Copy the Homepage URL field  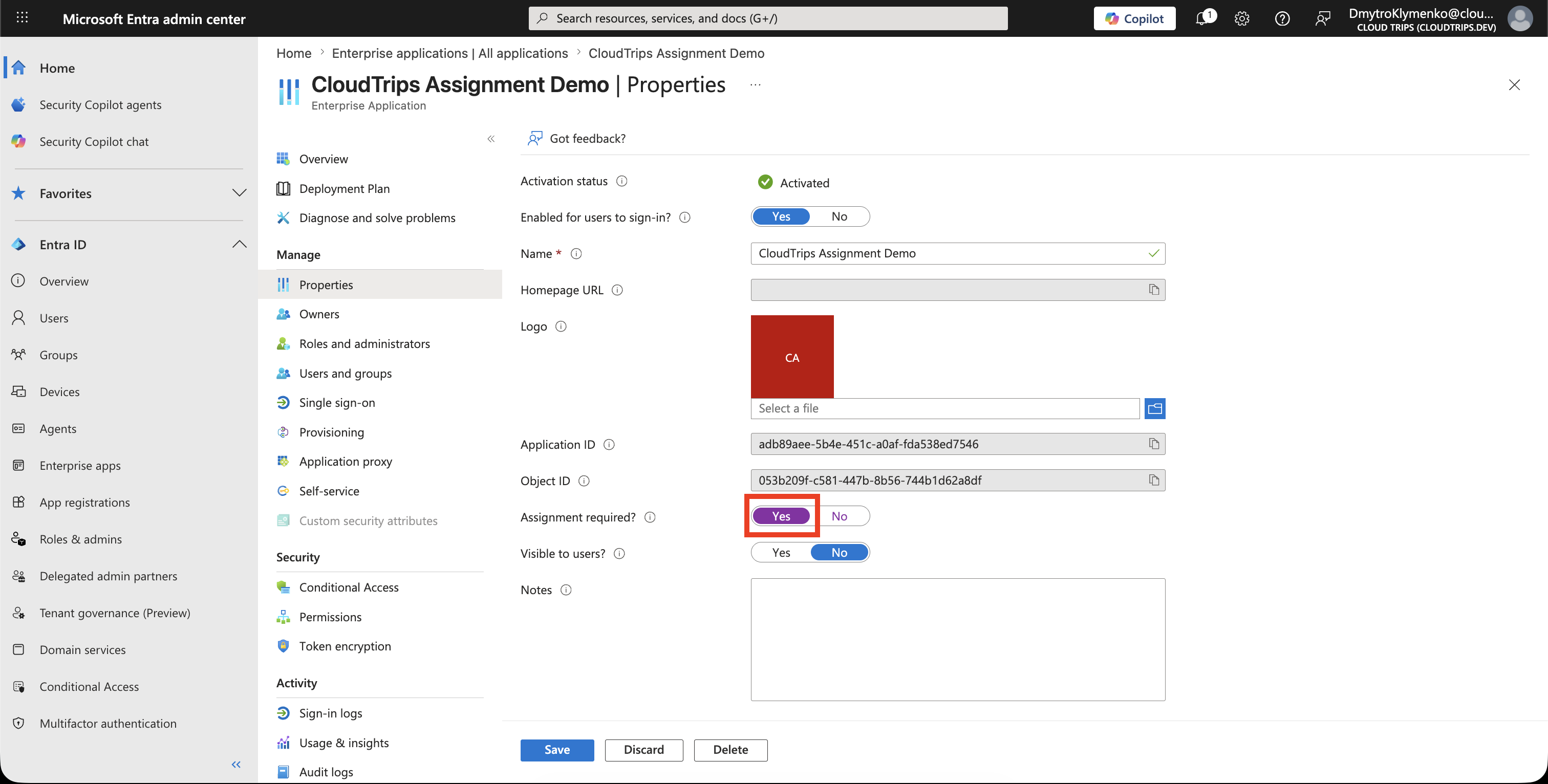tap(1154, 290)
